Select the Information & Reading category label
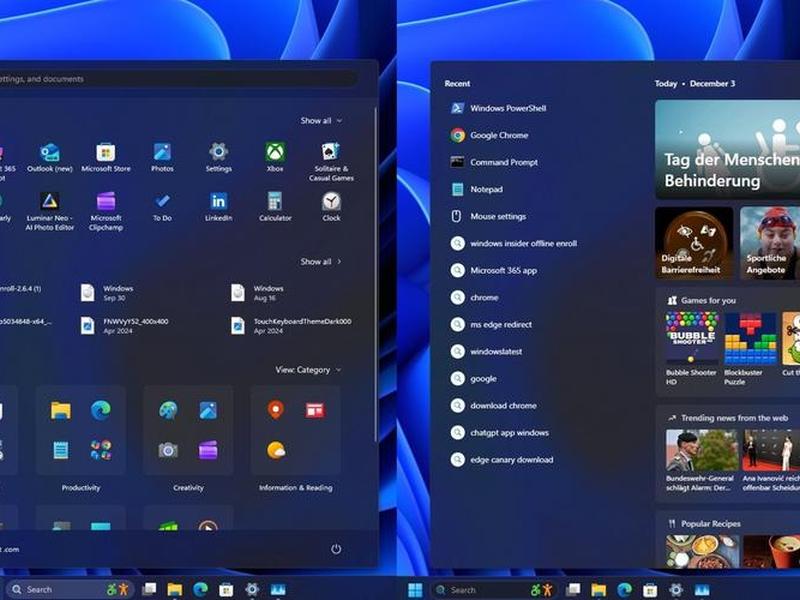Image resolution: width=800 pixels, height=600 pixels. (x=295, y=488)
